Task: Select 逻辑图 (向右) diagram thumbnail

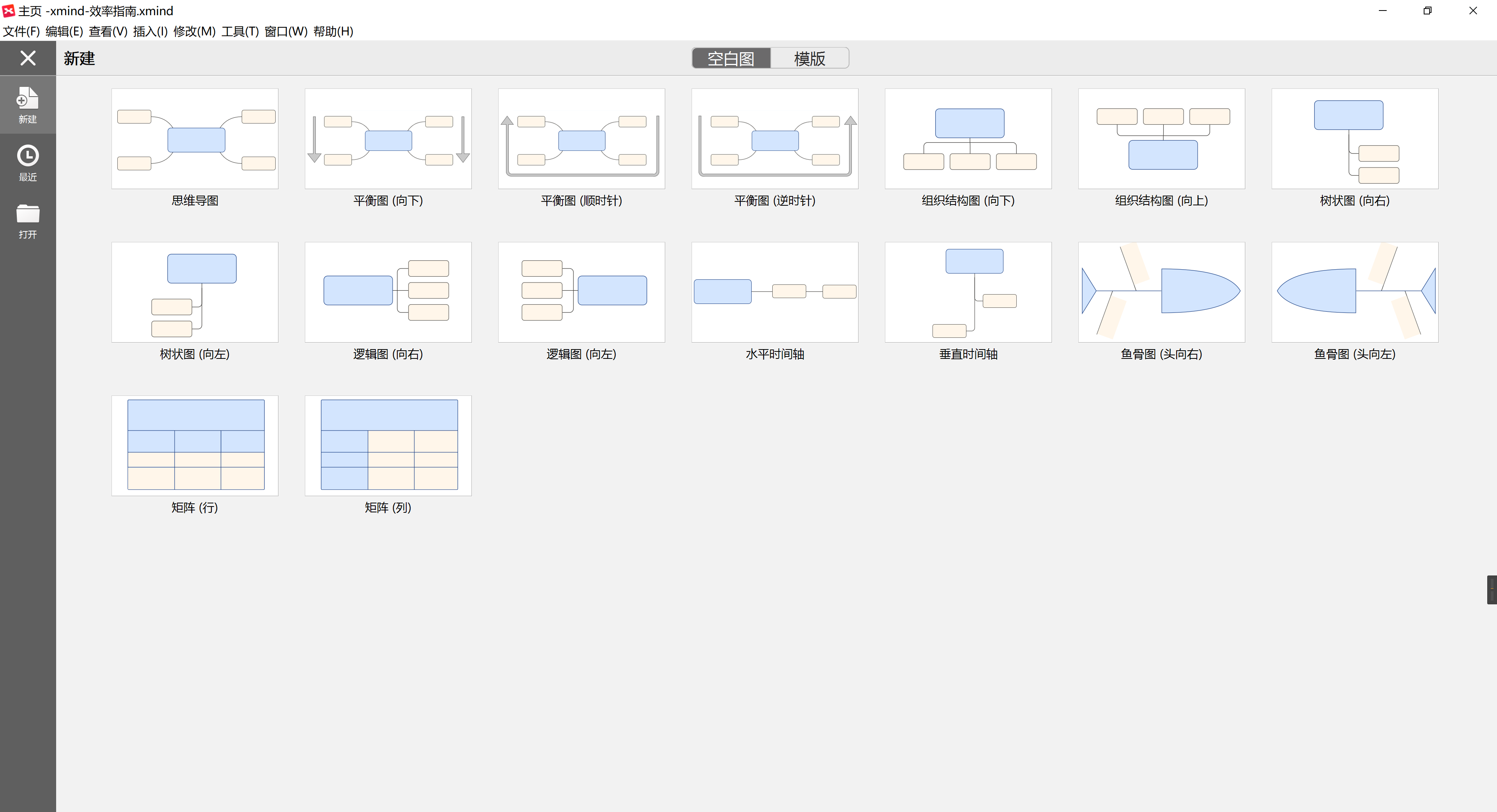Action: (388, 292)
